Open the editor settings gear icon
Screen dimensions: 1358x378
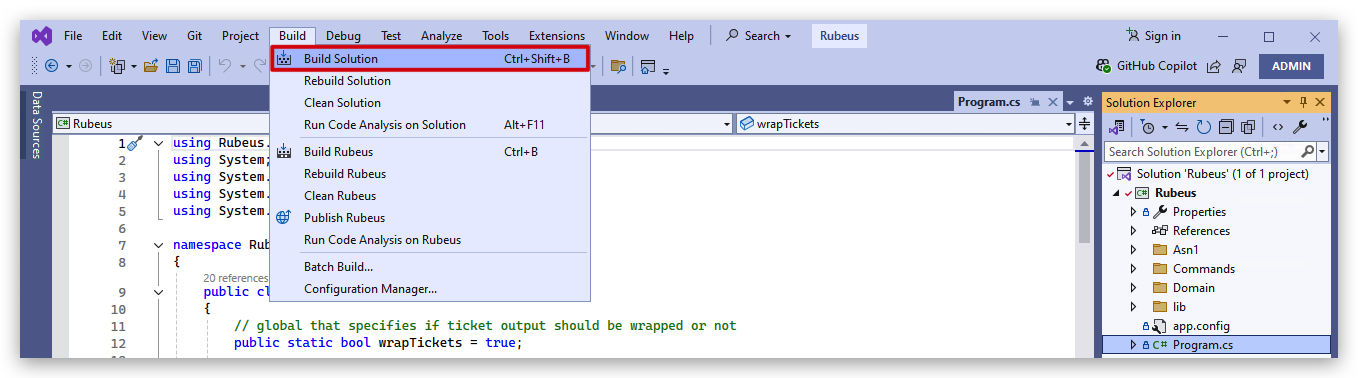[1087, 102]
